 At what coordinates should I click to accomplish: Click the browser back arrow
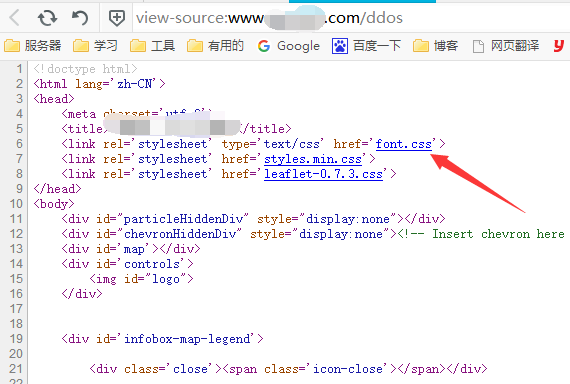[15, 17]
